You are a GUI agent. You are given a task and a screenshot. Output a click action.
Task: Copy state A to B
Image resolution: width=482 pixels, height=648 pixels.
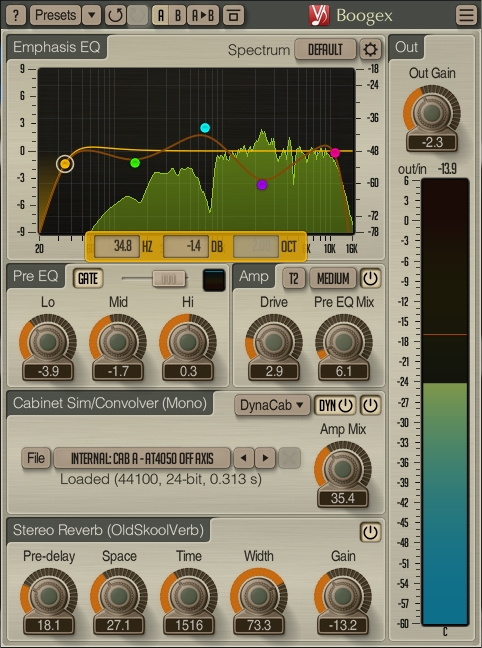[x=203, y=15]
